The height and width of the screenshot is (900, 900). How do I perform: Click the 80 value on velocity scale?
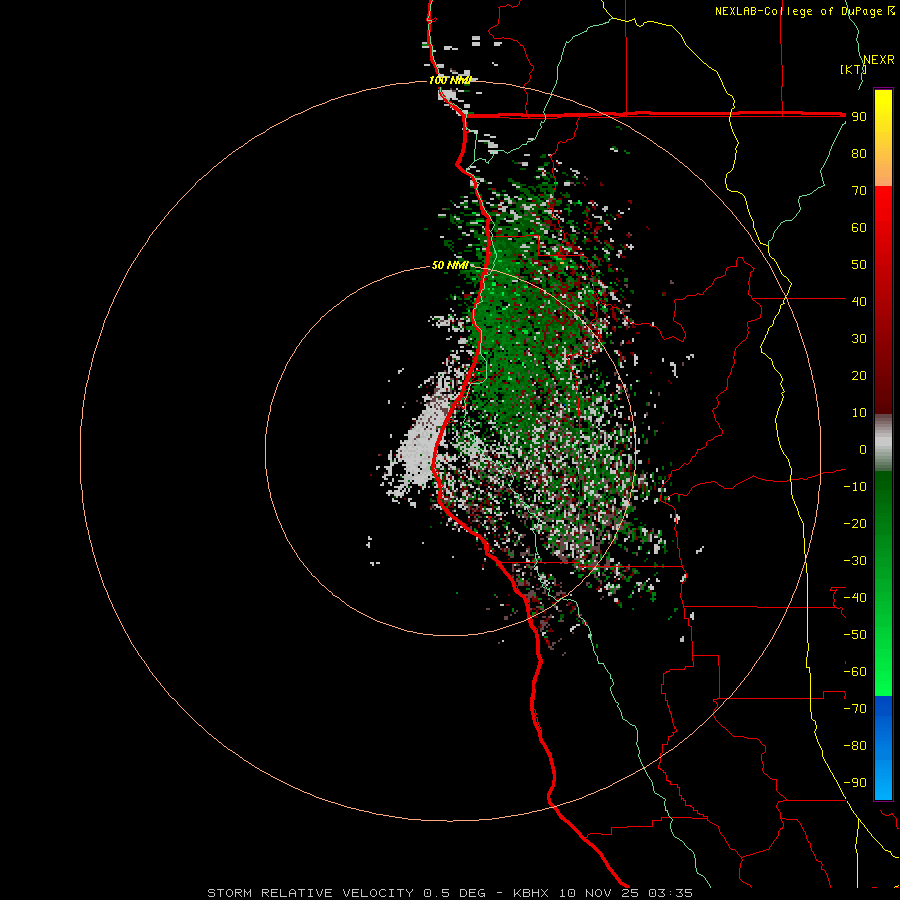tap(859, 153)
